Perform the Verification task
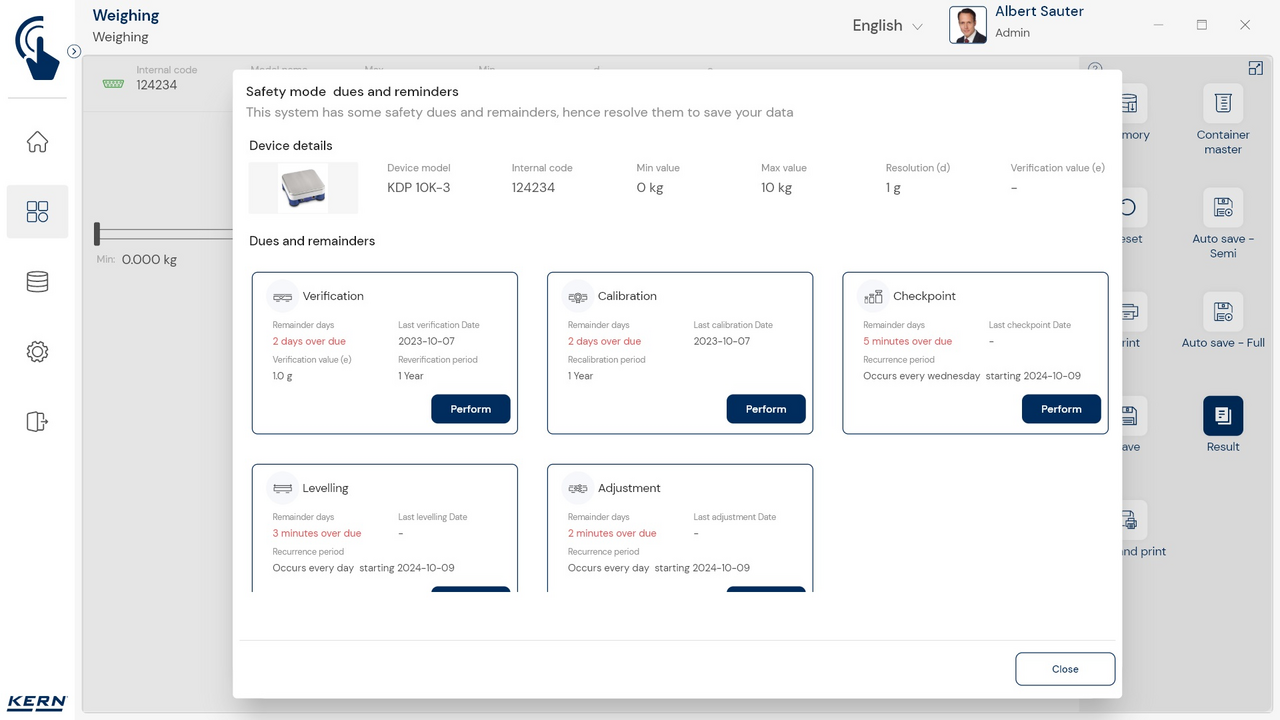This screenshot has height=720, width=1280. tap(470, 409)
